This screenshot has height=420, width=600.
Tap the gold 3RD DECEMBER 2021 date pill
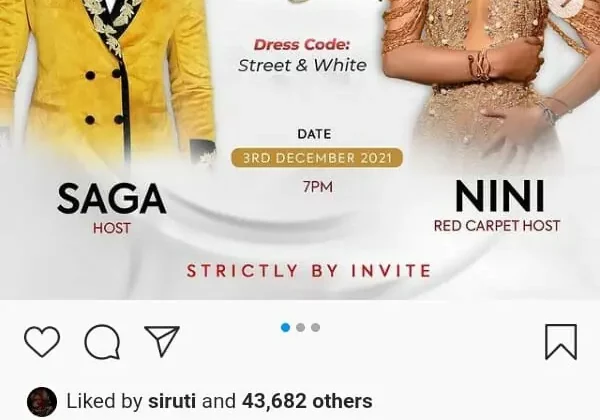point(317,158)
